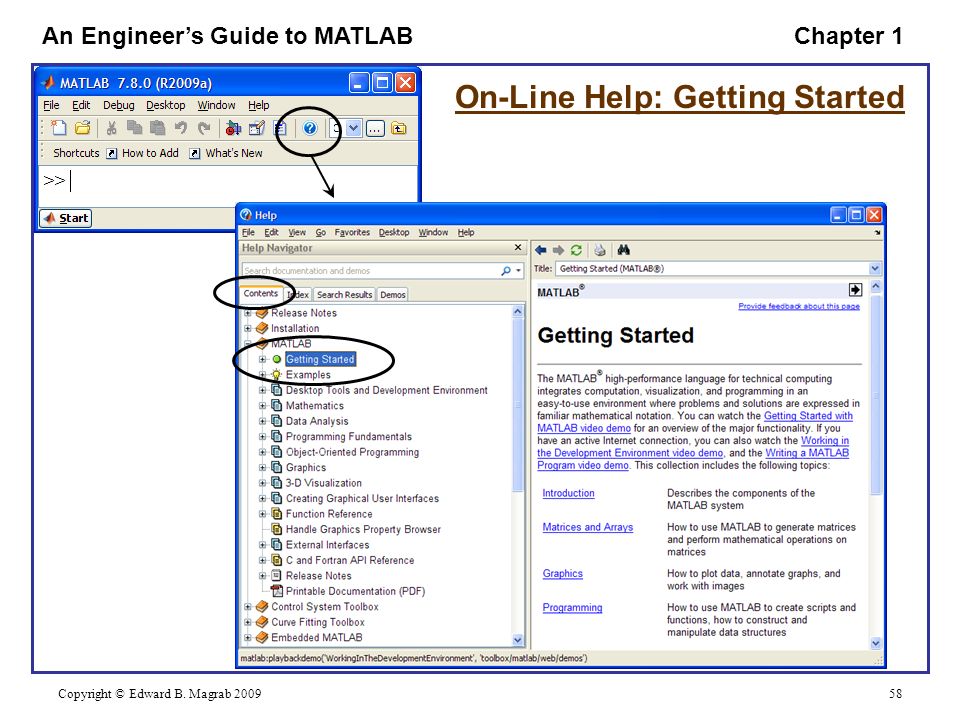This screenshot has height=720, width=960.
Task: Select 3-D Visualization in contents tree
Action: click(x=323, y=483)
